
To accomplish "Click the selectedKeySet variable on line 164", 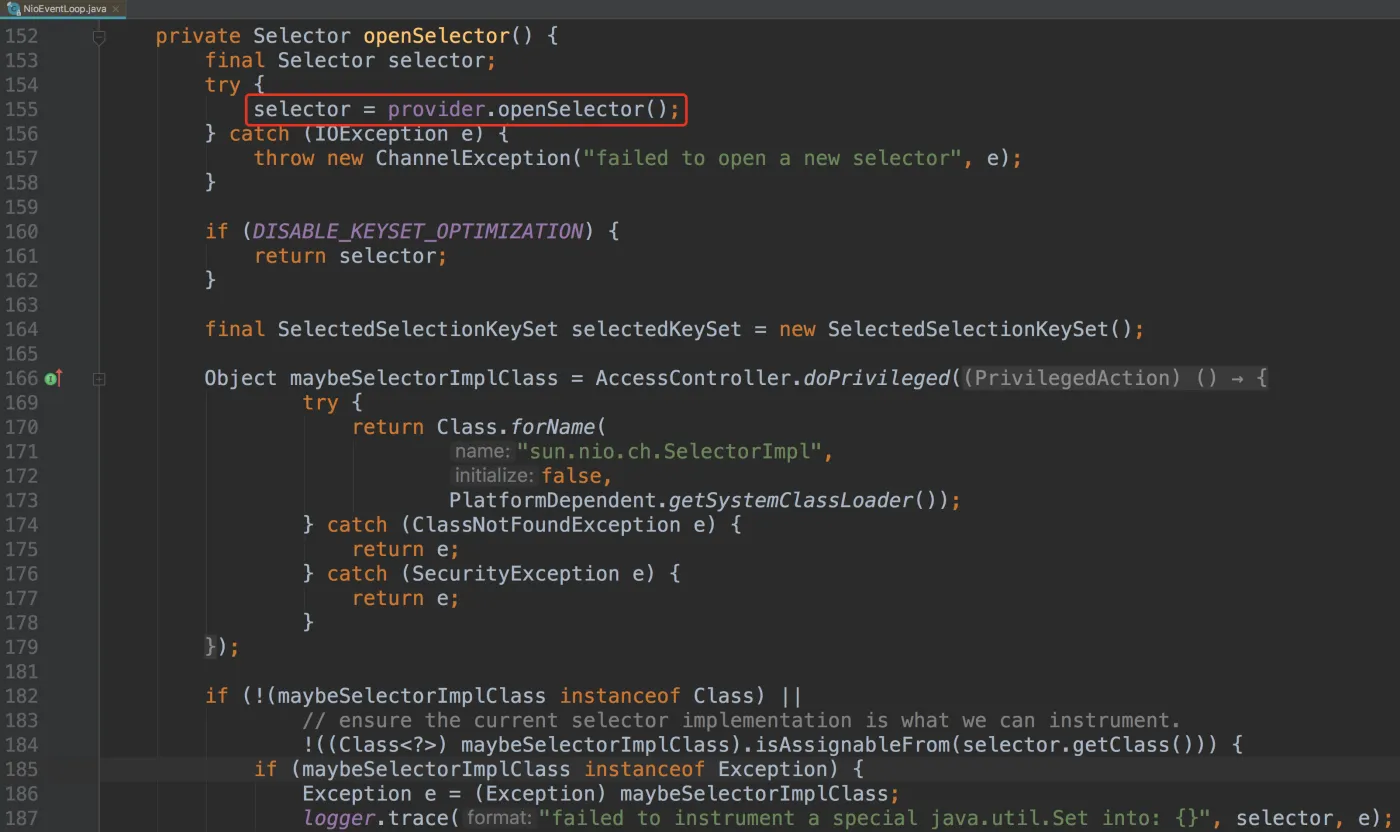I will tap(657, 329).
